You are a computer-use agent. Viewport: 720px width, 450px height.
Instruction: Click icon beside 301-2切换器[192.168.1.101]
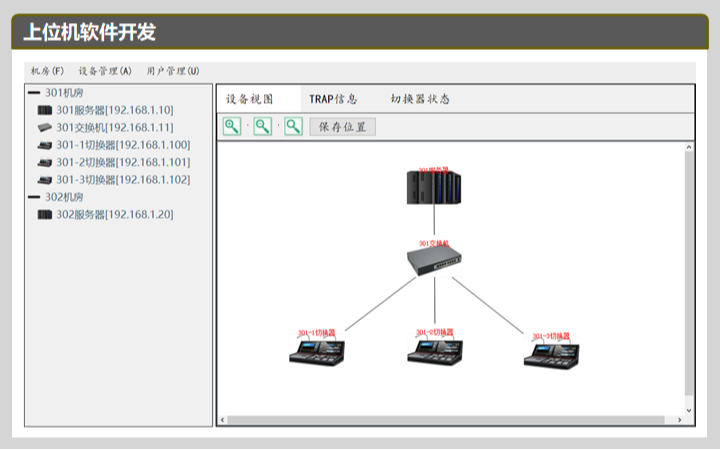[x=45, y=163]
